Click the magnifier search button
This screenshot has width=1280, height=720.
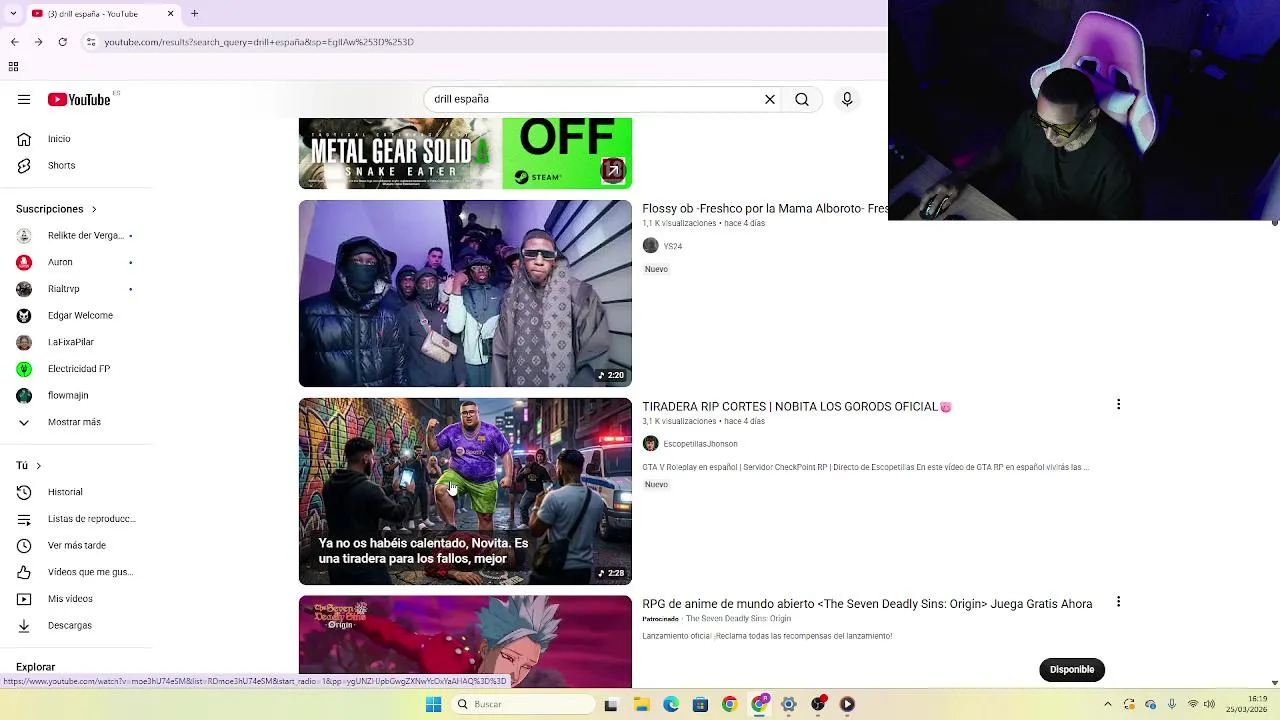click(x=802, y=99)
